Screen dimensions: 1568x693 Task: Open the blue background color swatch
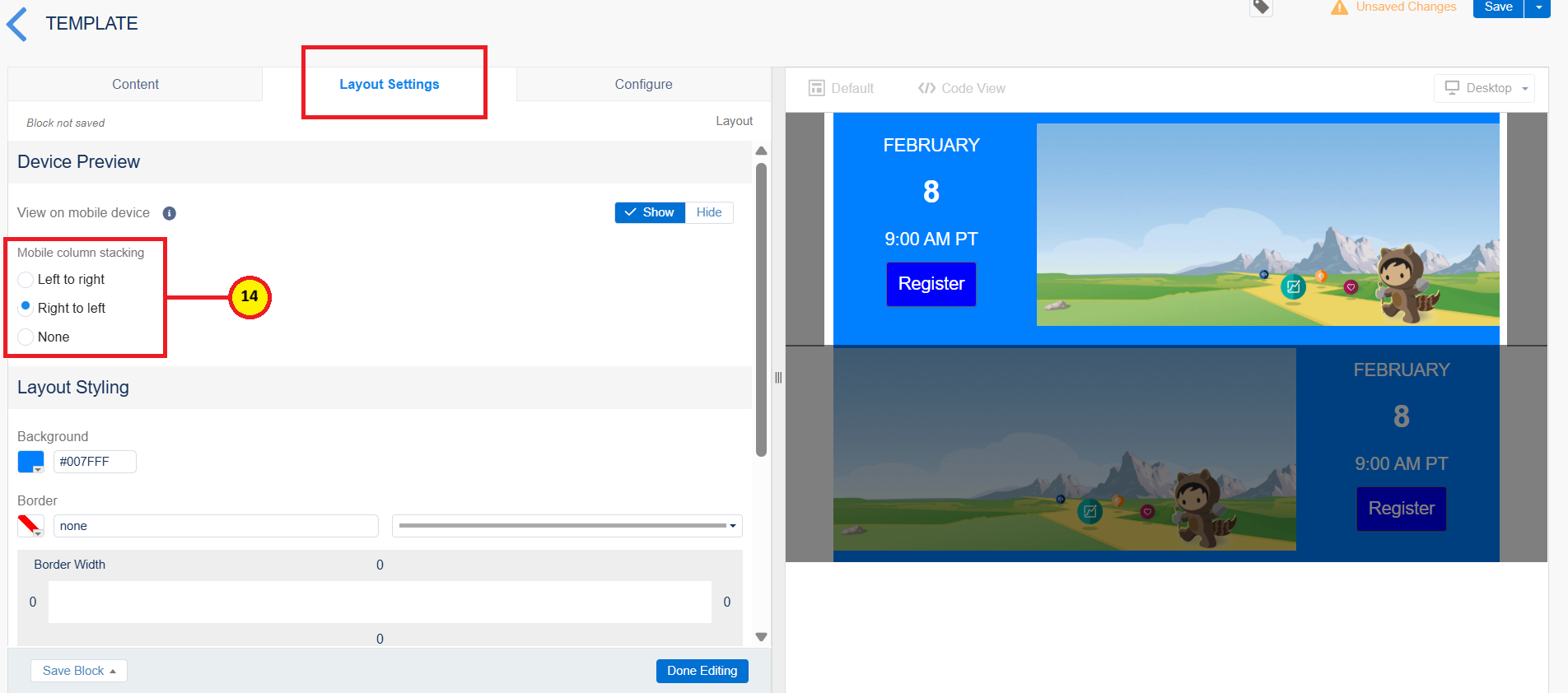coord(31,462)
